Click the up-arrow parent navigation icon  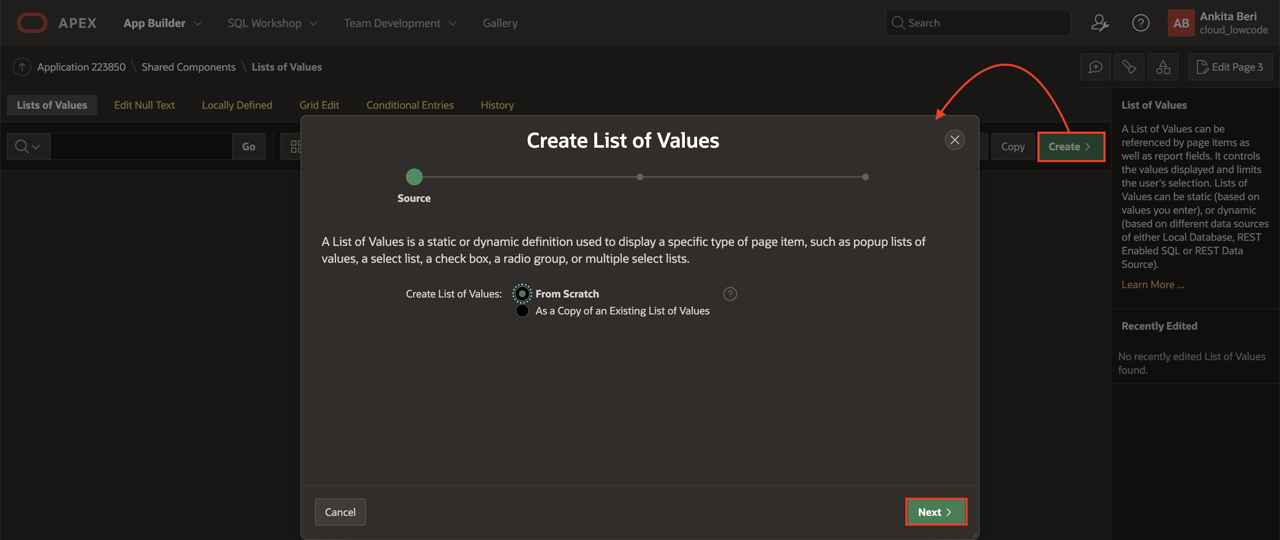click(x=21, y=67)
